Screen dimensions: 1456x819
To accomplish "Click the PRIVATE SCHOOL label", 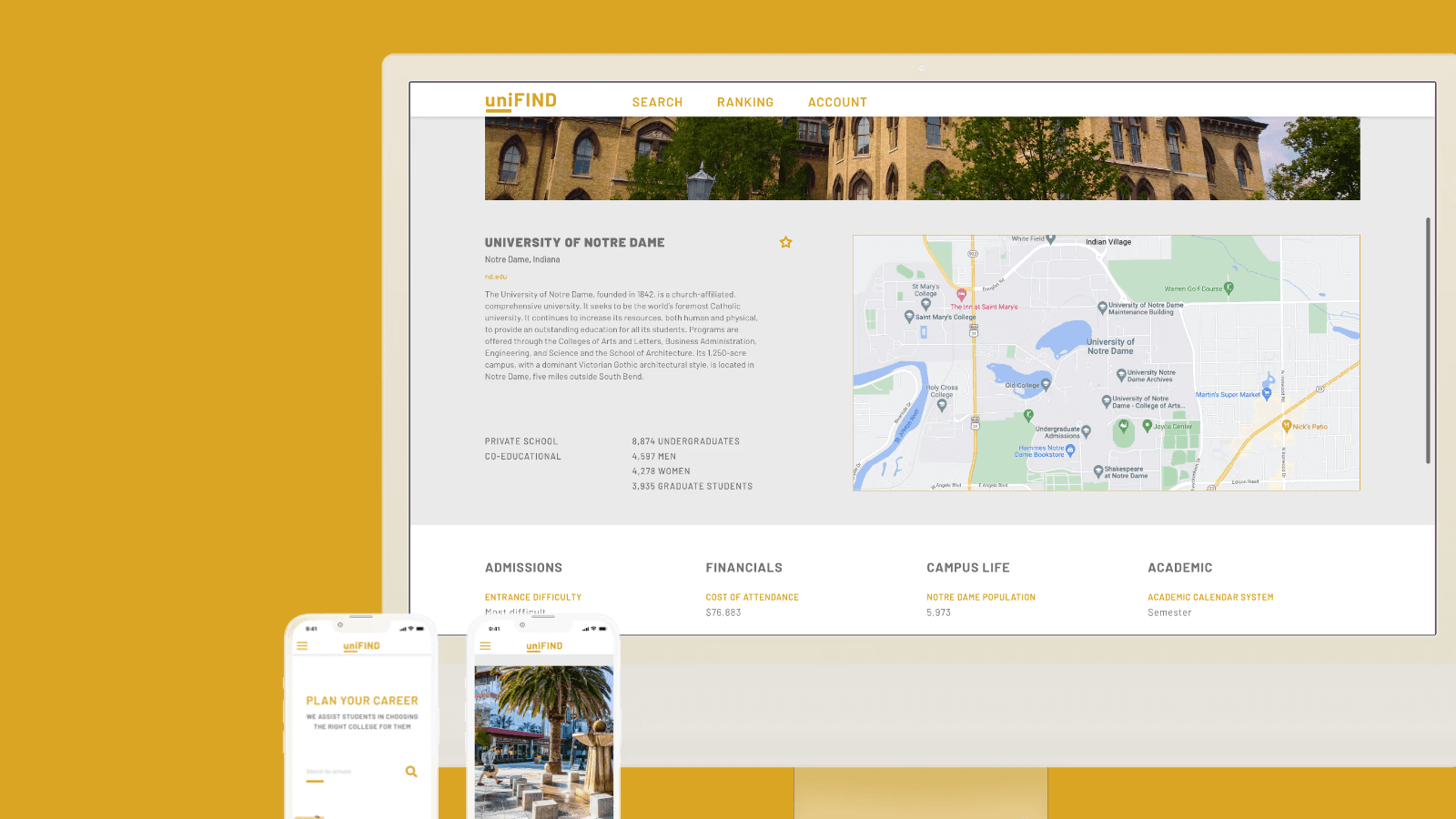I will pos(521,441).
